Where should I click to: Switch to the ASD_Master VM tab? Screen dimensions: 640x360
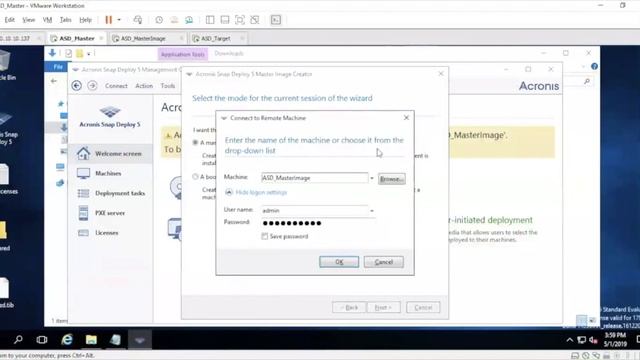pos(77,38)
